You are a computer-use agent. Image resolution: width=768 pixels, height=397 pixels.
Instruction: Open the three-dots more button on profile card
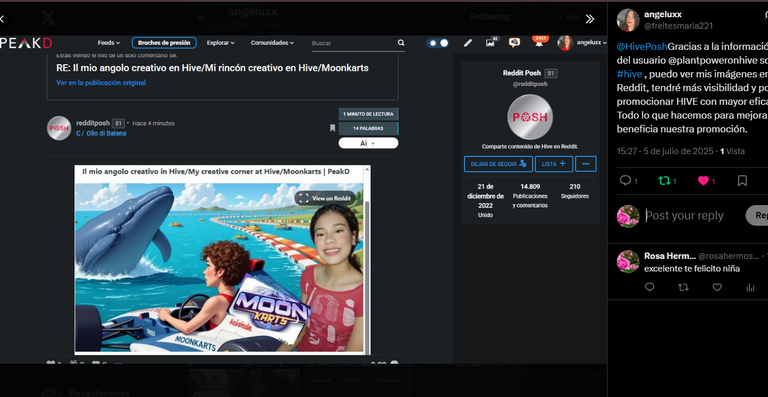pos(586,164)
